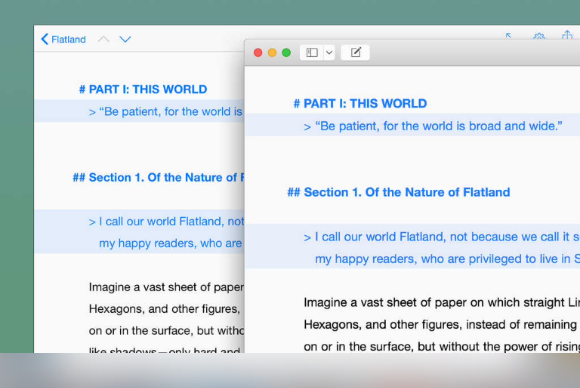Image resolution: width=580 pixels, height=388 pixels.
Task: Click the '# PART I: THIS WORLD' heading in the front window
Action: pyautogui.click(x=360, y=104)
